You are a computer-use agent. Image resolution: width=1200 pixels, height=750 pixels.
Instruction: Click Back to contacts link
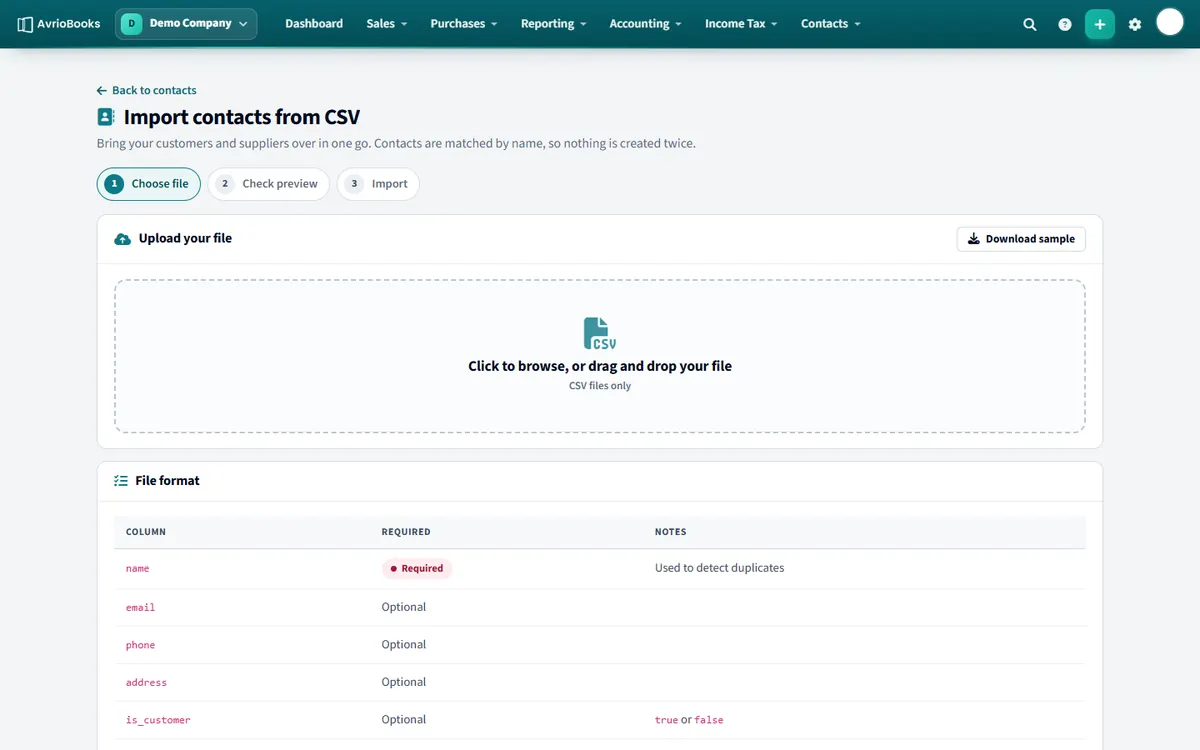point(147,90)
